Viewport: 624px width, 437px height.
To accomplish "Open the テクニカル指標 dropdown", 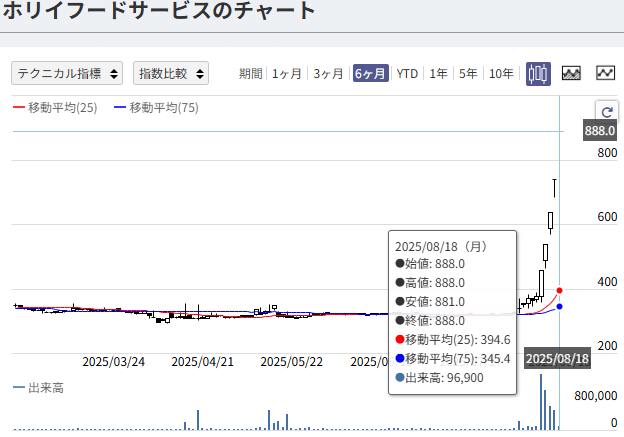I will [x=67, y=73].
